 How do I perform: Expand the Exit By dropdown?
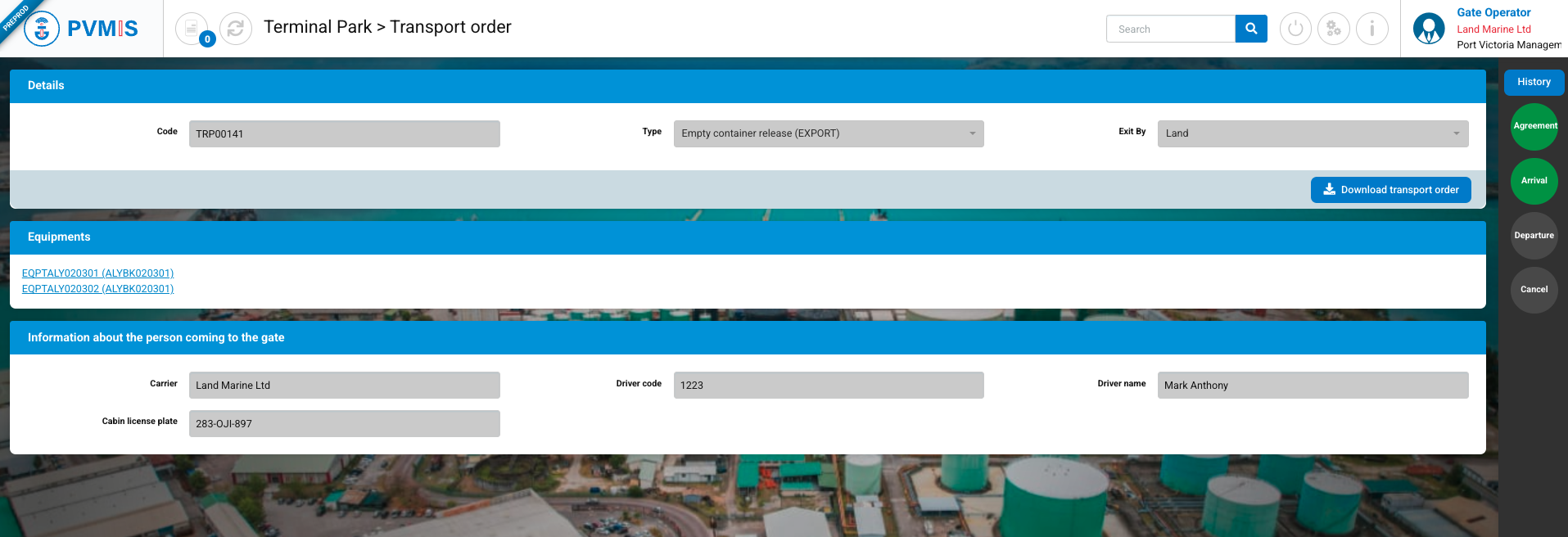click(1312, 133)
